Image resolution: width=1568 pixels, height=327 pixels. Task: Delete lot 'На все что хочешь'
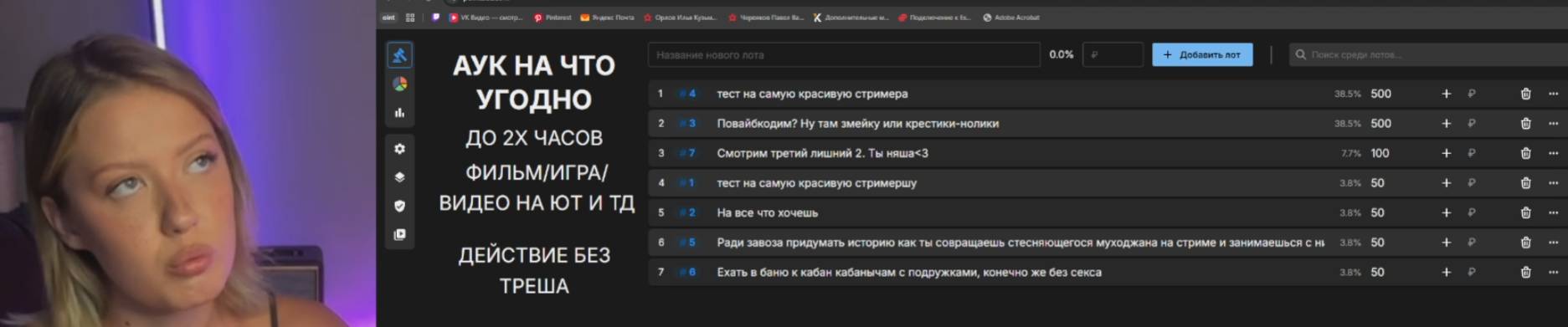[x=1525, y=212]
